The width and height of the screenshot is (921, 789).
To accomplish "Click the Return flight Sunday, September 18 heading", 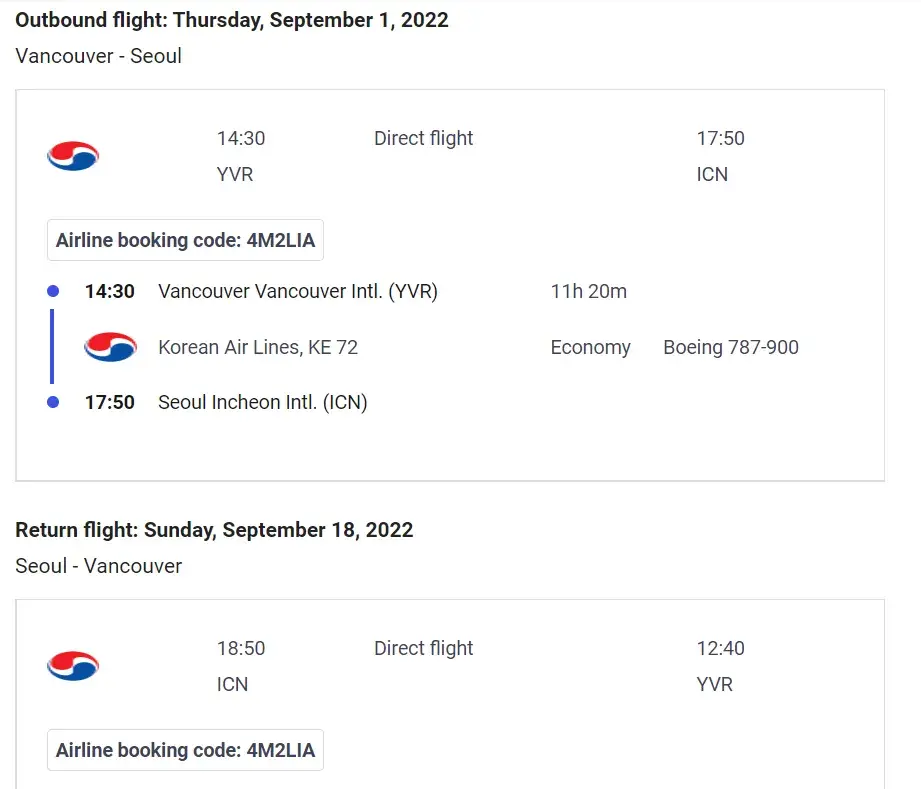I will click(214, 530).
